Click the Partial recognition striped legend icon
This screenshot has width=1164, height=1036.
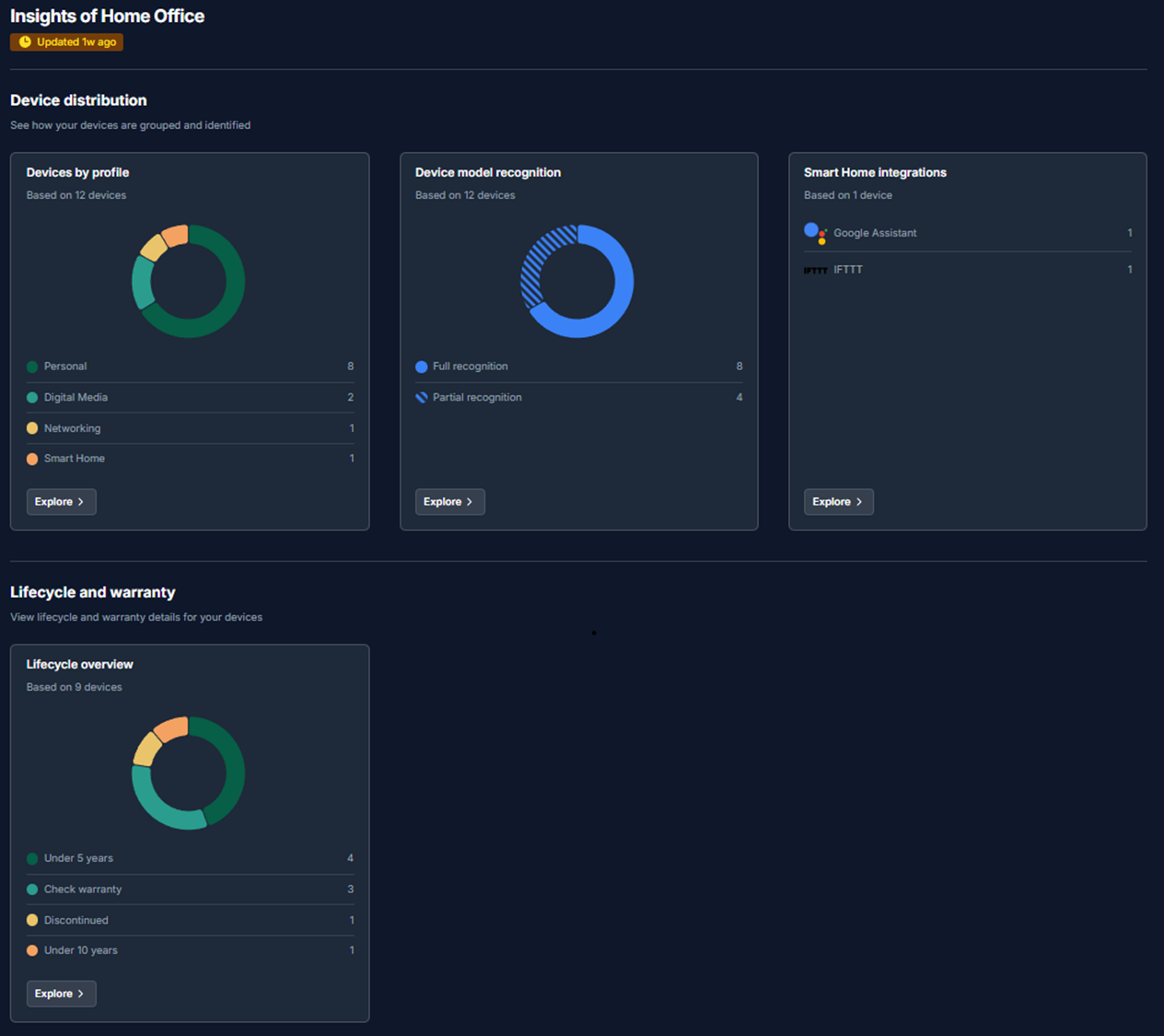tap(422, 398)
